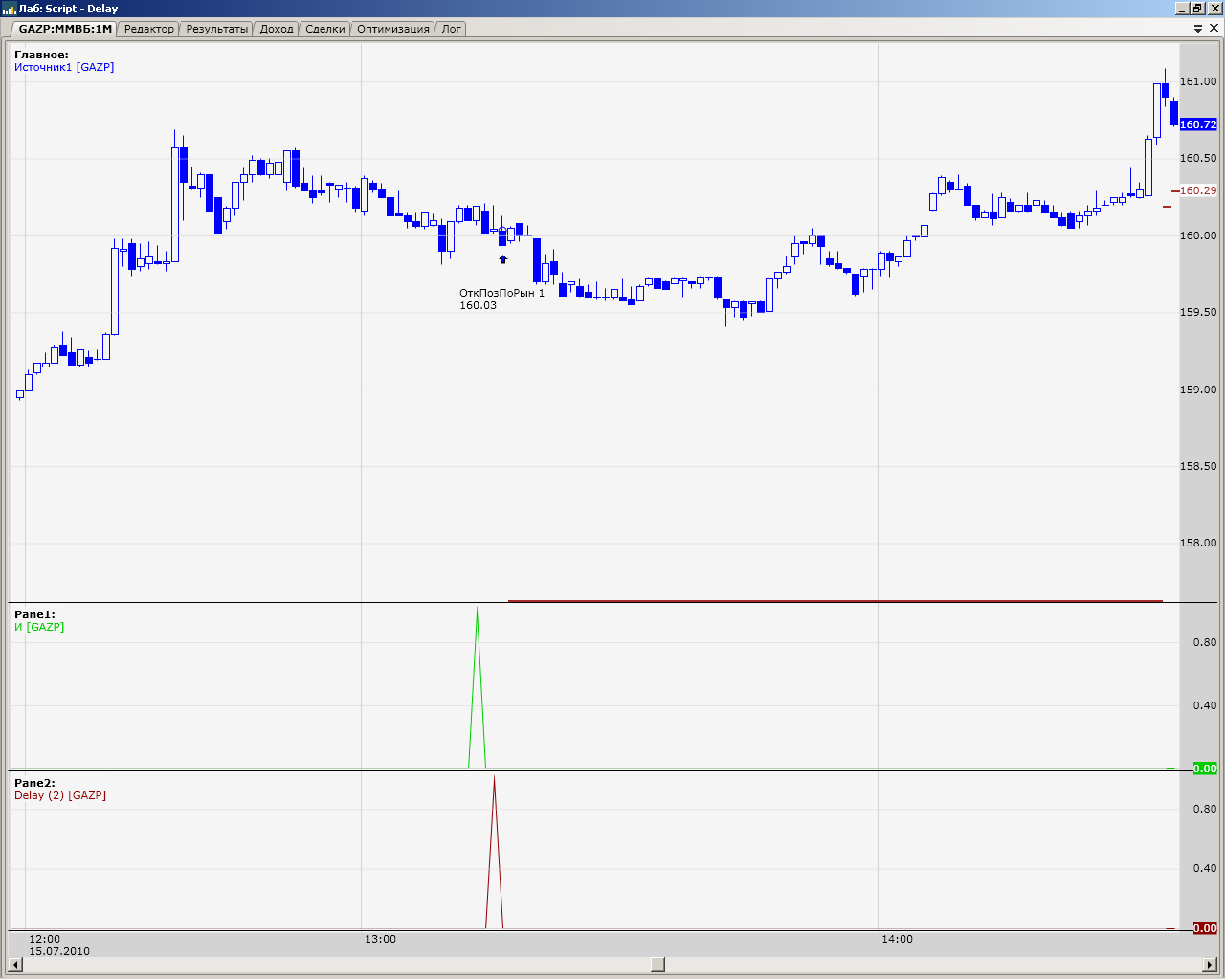Restore down the Script - Delay window
1225x980 pixels.
[1197, 9]
